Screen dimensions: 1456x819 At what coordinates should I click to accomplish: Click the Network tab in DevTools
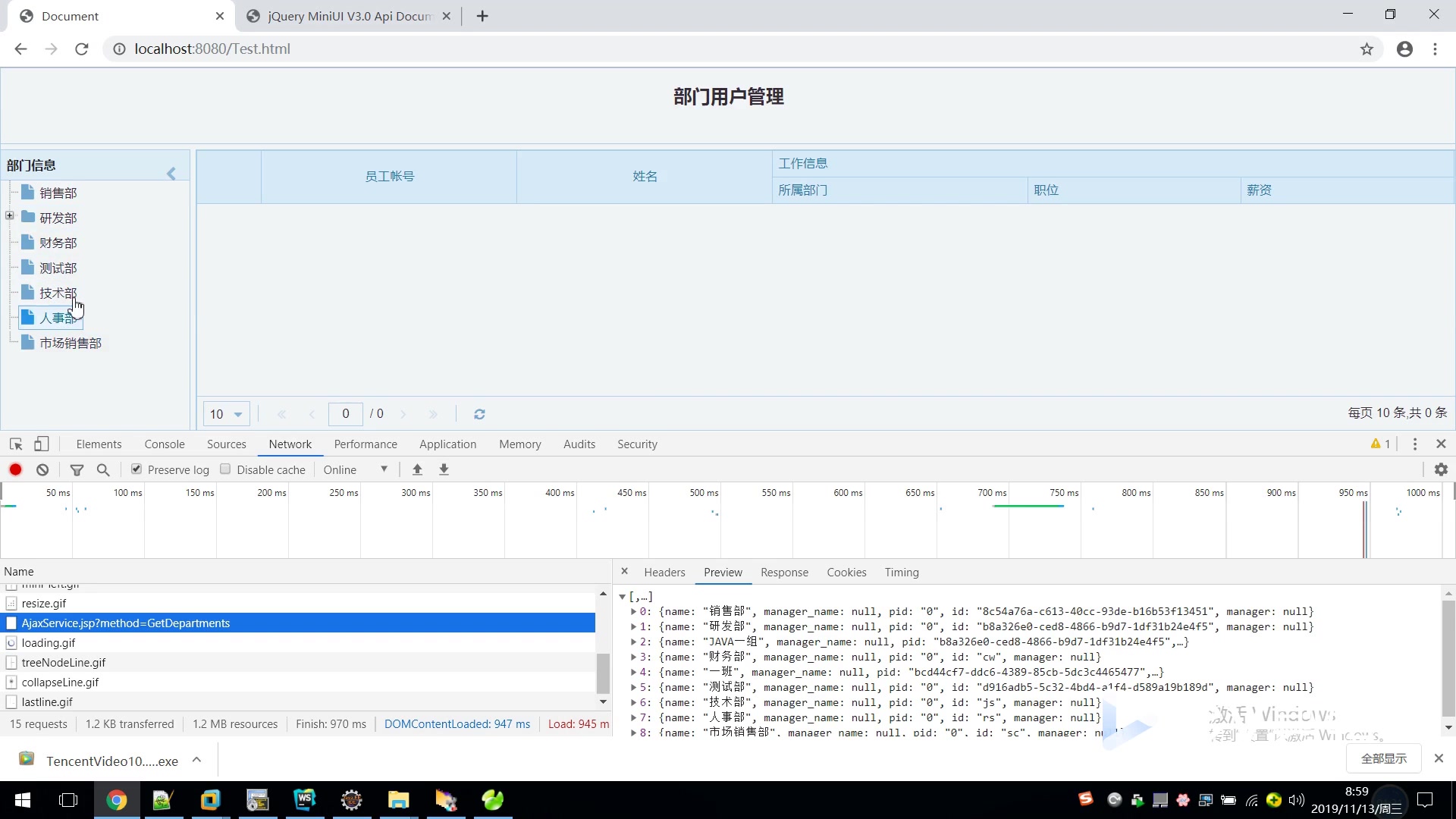(290, 443)
